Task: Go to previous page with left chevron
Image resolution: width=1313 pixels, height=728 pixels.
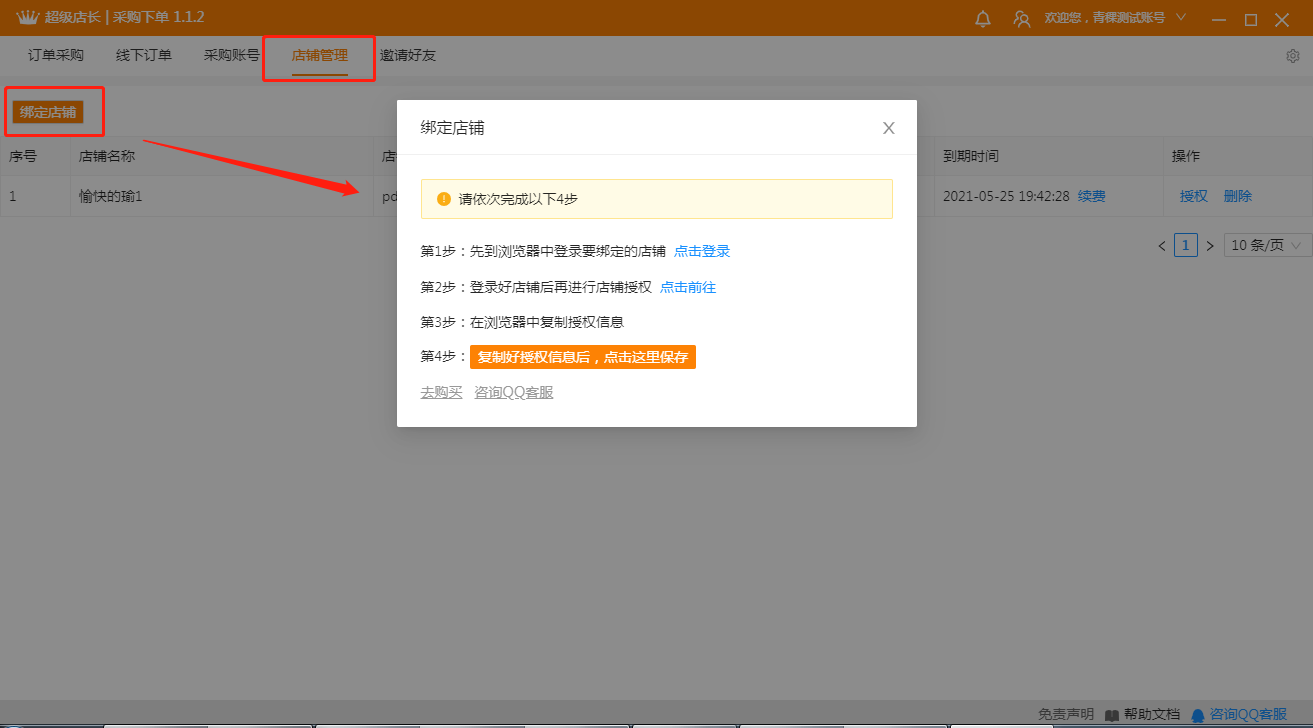Action: tap(1161, 245)
